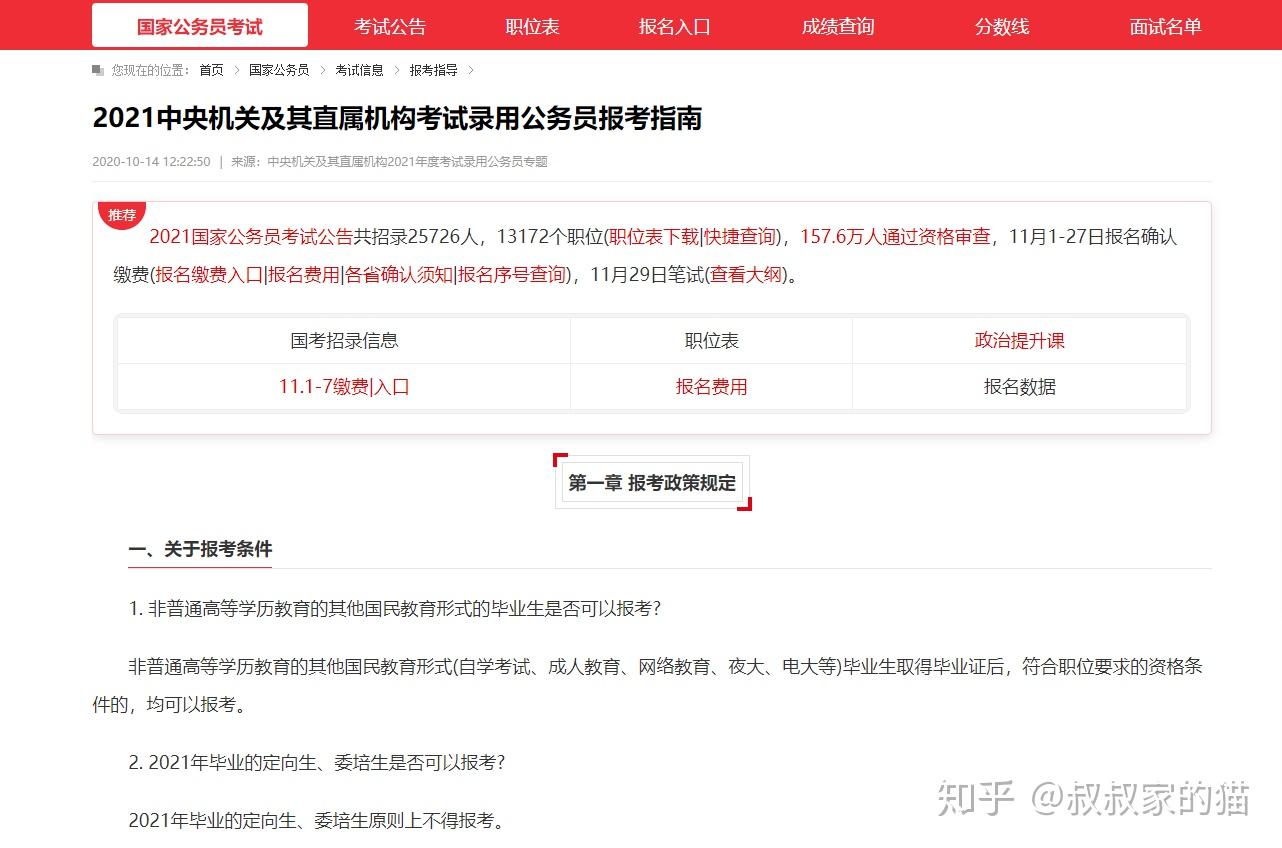Select 报名入口 in the nav bar
Screen dimensions: 1282x848
[x=675, y=27]
